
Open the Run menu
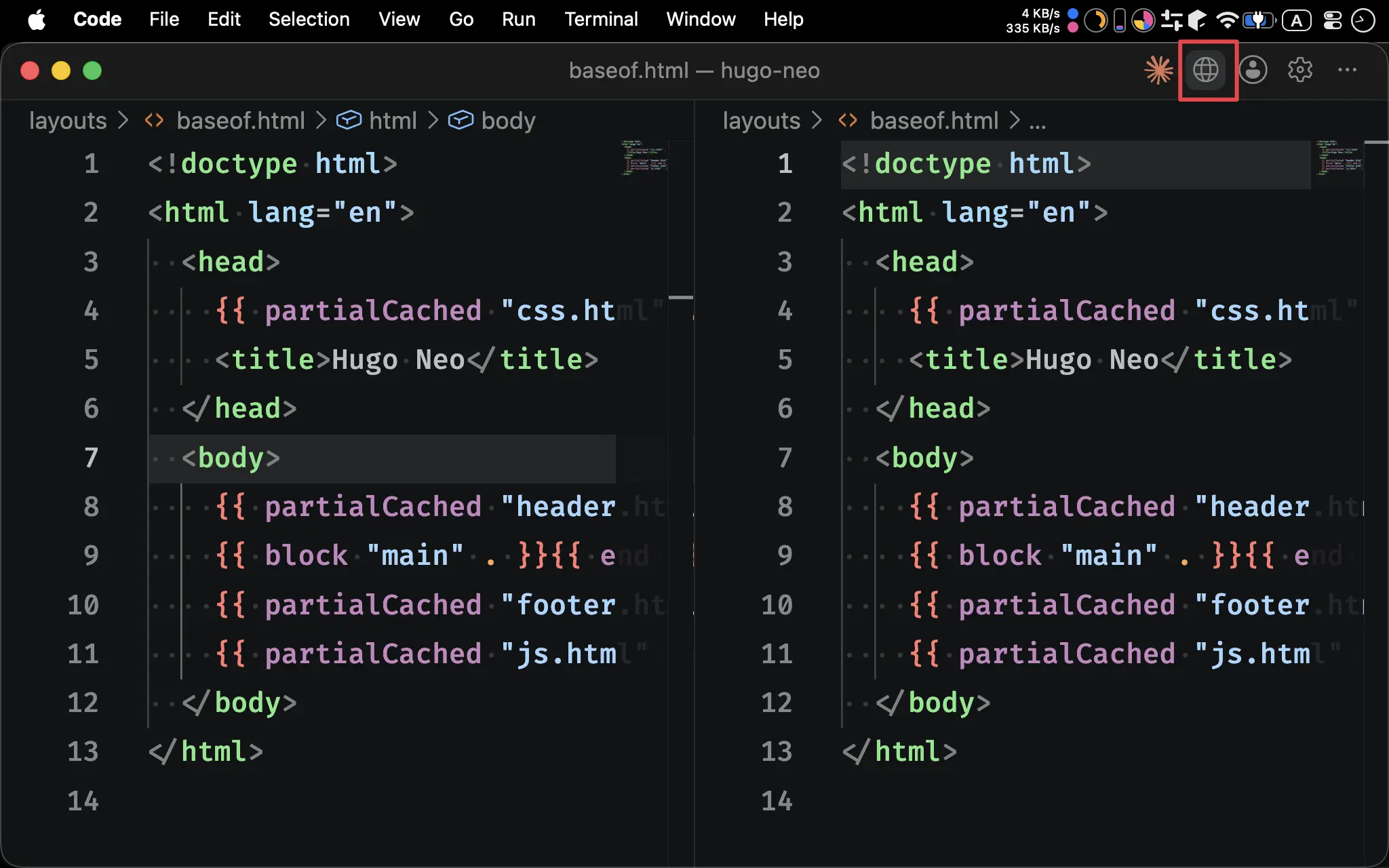[x=519, y=19]
